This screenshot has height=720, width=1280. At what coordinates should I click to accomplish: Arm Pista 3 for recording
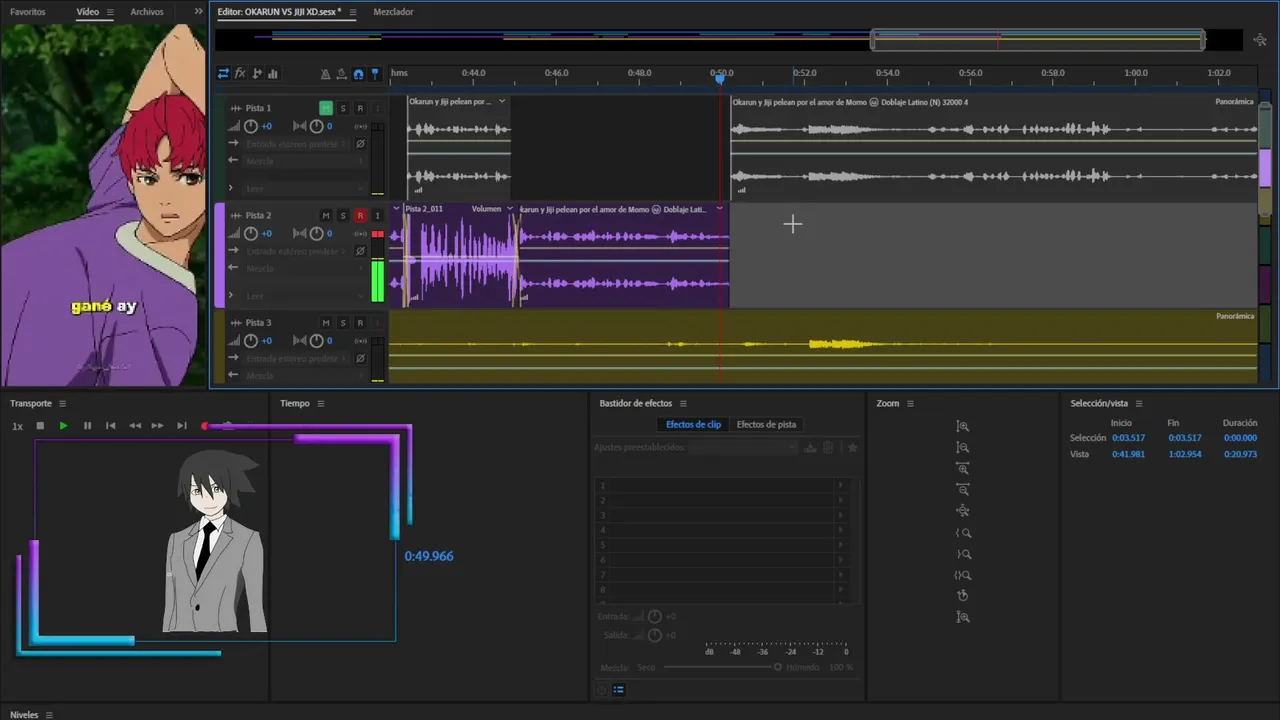click(360, 323)
